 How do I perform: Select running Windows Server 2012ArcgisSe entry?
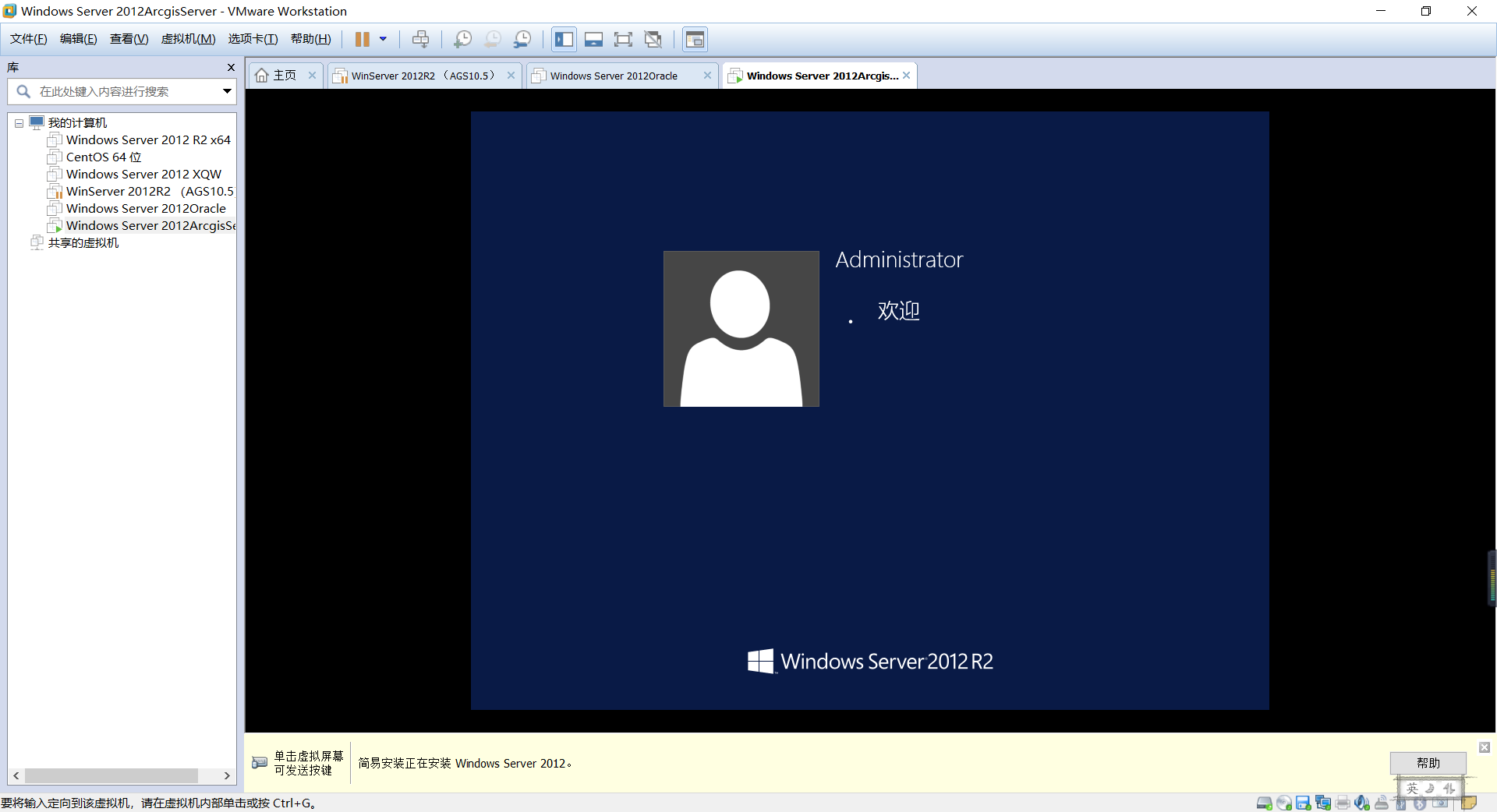coord(150,225)
